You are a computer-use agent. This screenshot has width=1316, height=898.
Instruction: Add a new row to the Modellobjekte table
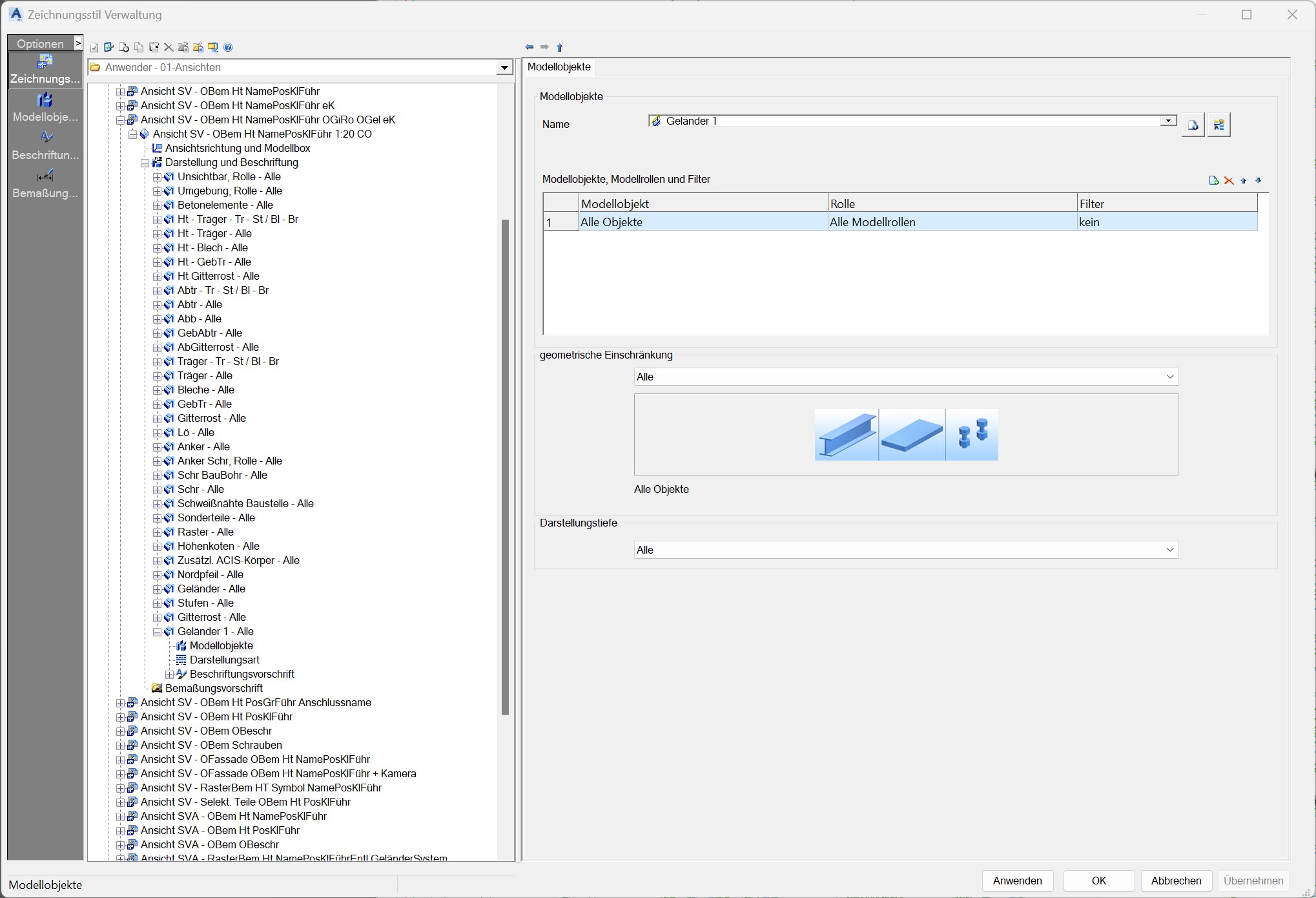(x=1214, y=181)
